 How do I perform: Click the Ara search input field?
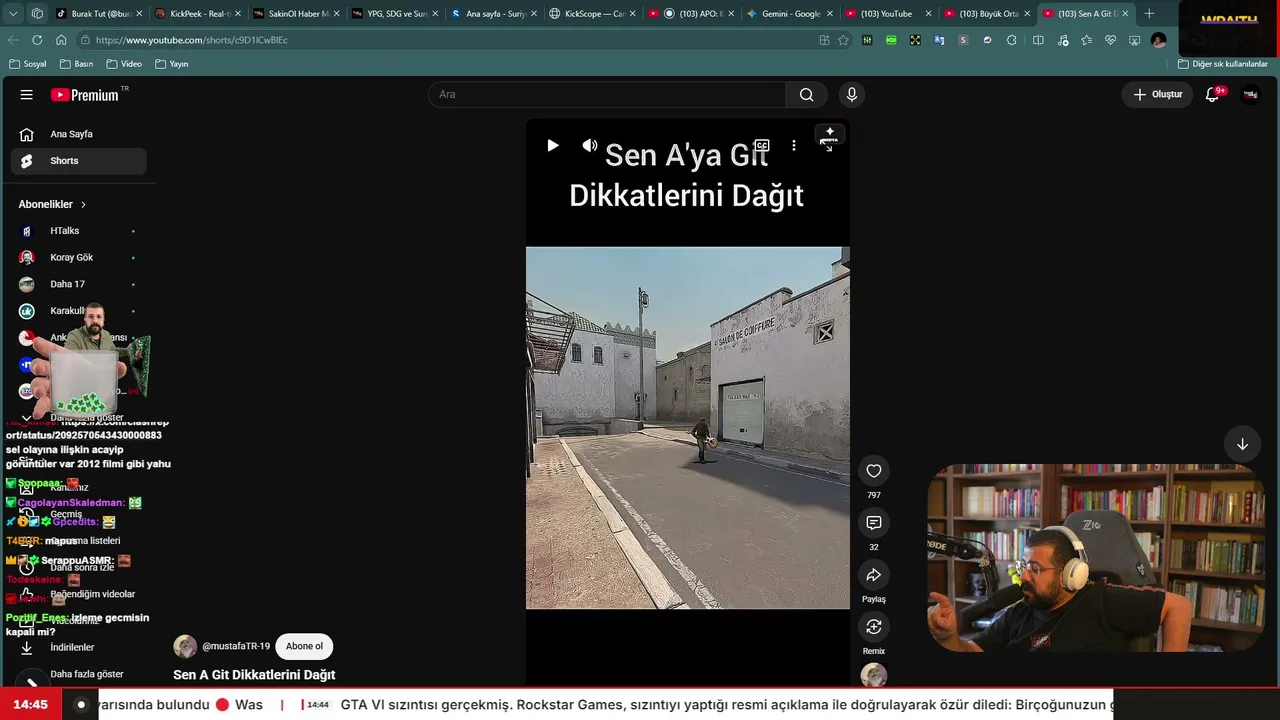[607, 95]
